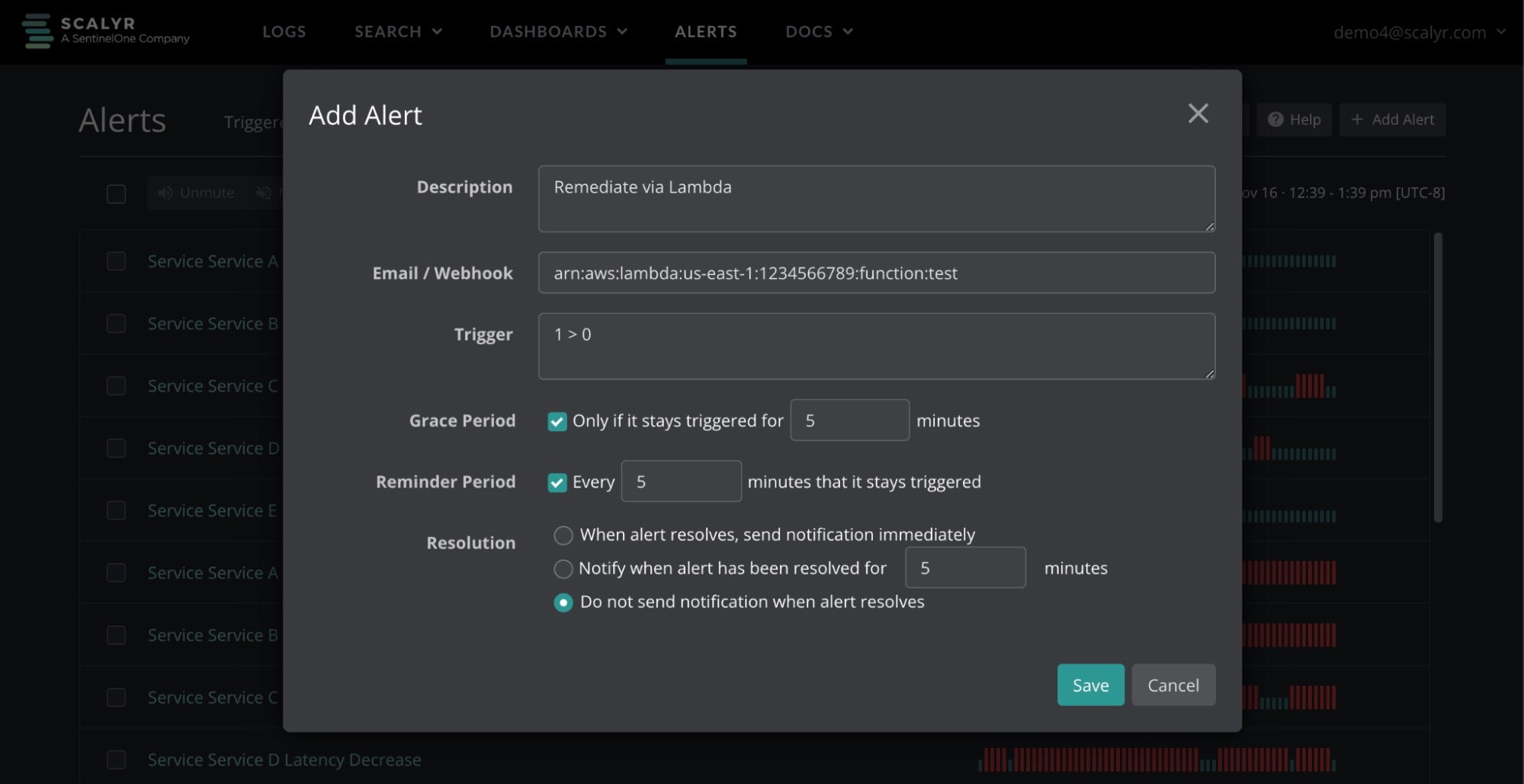Click the Email / Webhook input field
Screen dimensions: 1524x784
click(x=876, y=273)
